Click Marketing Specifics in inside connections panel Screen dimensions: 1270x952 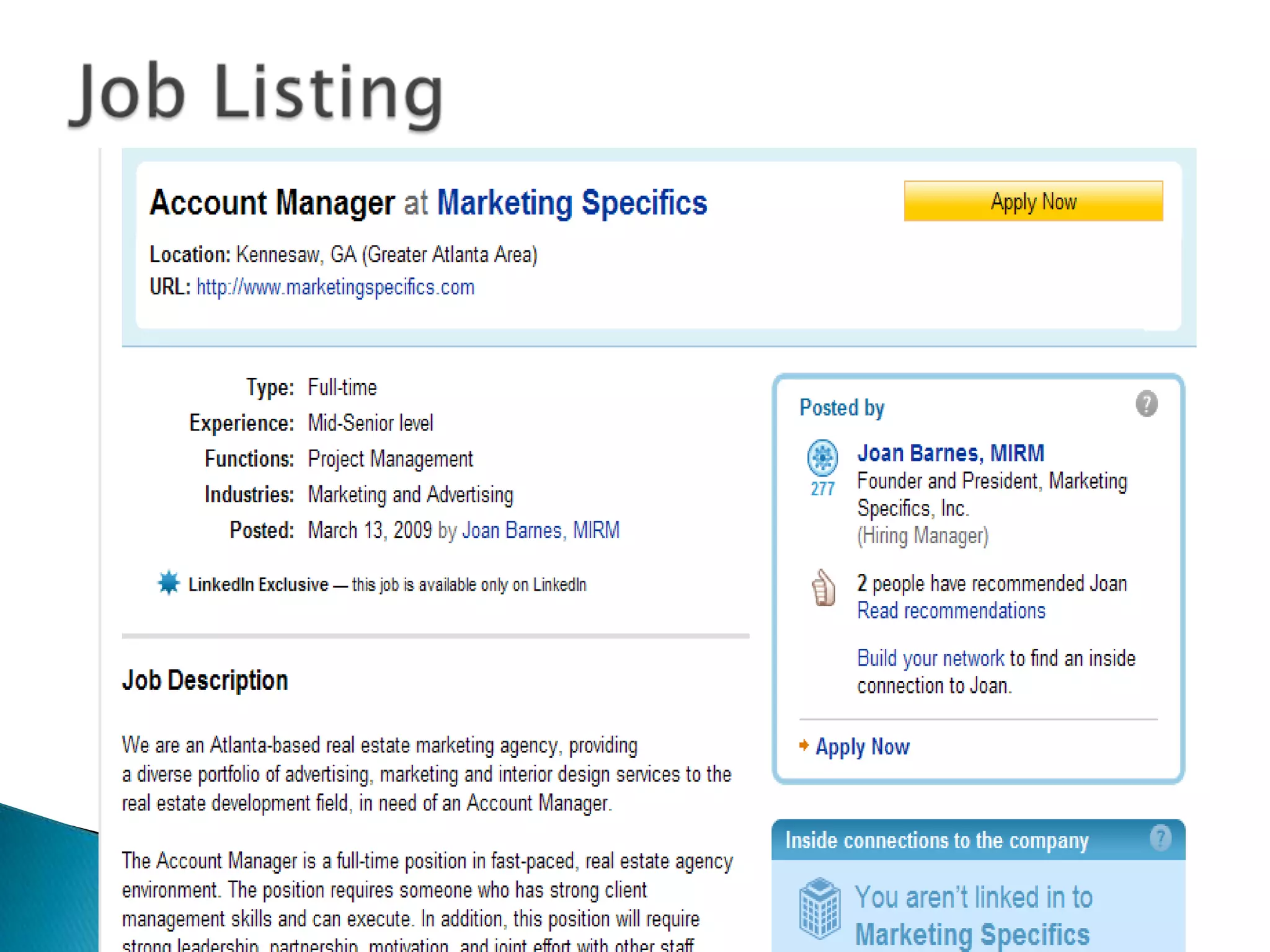point(972,935)
